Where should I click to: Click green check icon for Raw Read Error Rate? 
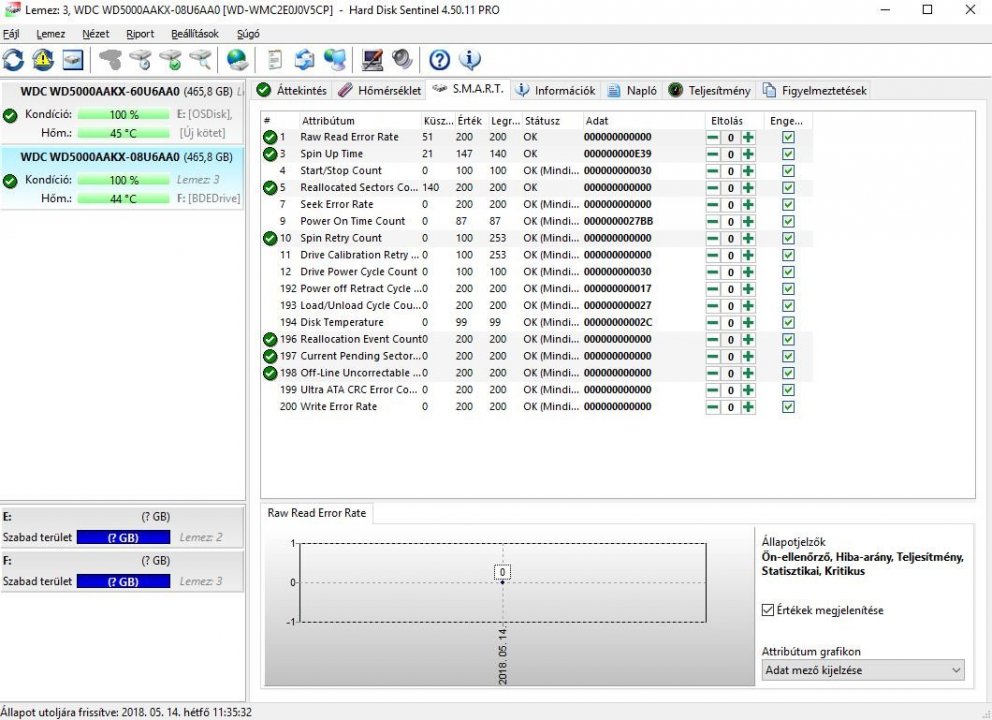point(270,137)
